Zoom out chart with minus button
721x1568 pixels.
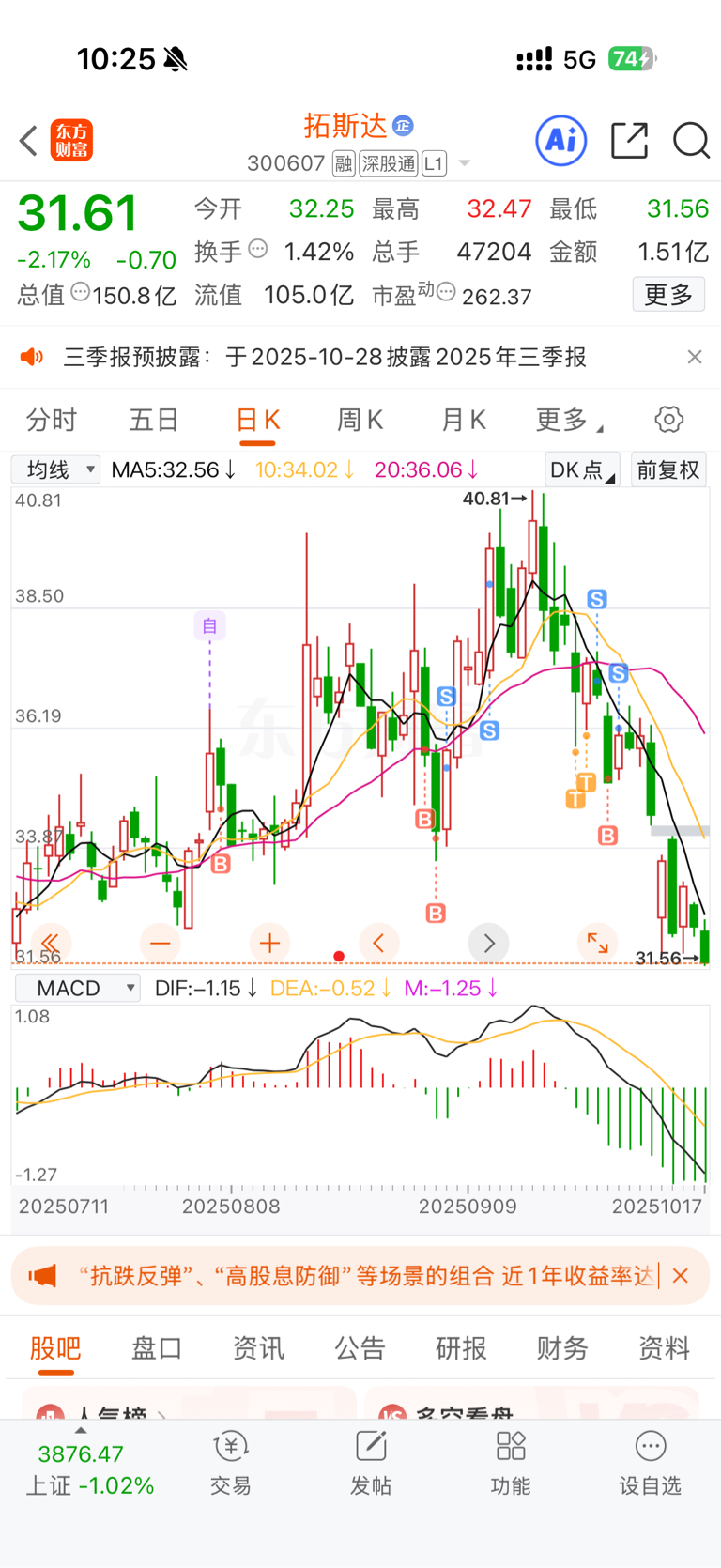[x=161, y=943]
